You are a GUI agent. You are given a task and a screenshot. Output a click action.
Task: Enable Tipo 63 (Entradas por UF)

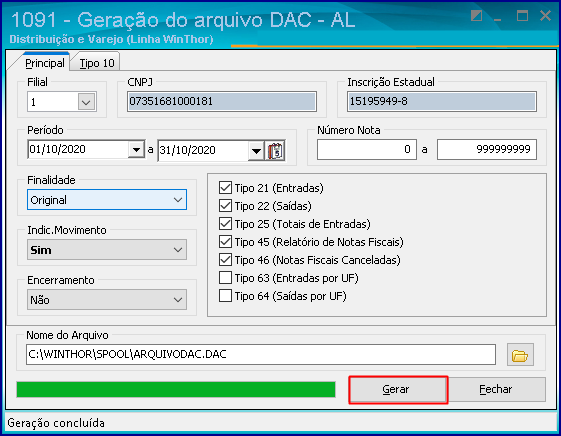tap(225, 278)
